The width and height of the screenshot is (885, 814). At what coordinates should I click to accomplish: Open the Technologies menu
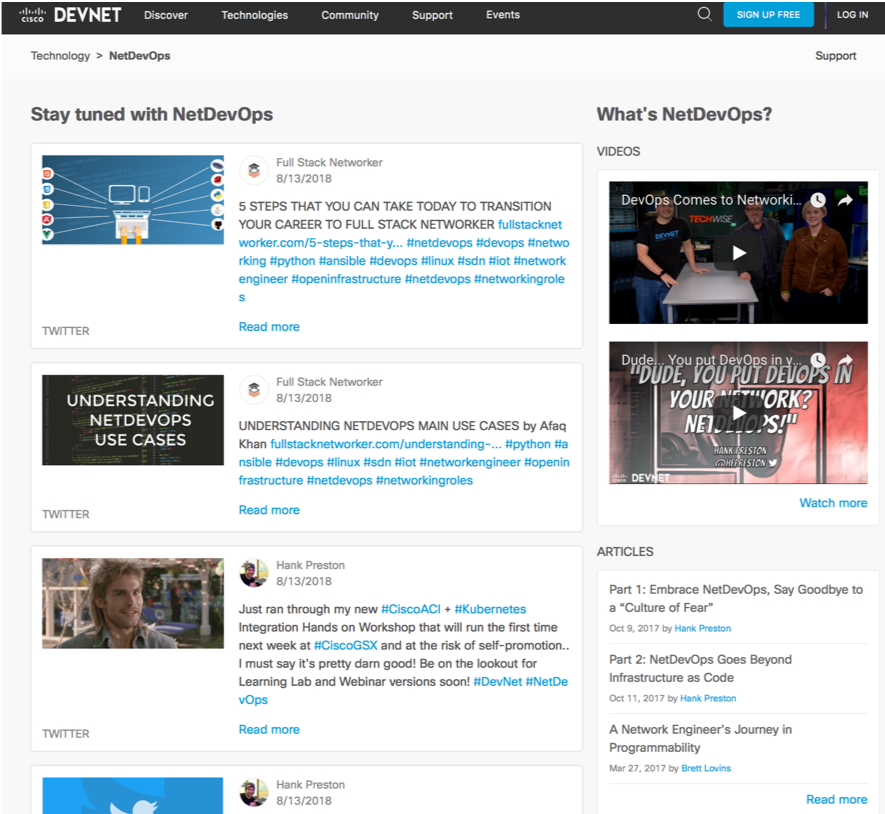[254, 15]
